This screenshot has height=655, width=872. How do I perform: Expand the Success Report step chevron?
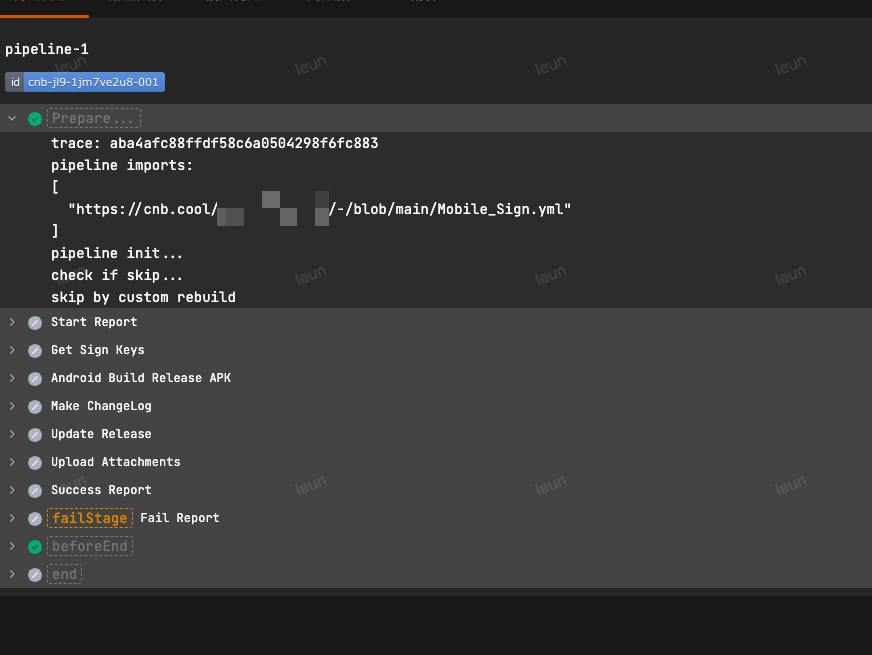pos(12,490)
